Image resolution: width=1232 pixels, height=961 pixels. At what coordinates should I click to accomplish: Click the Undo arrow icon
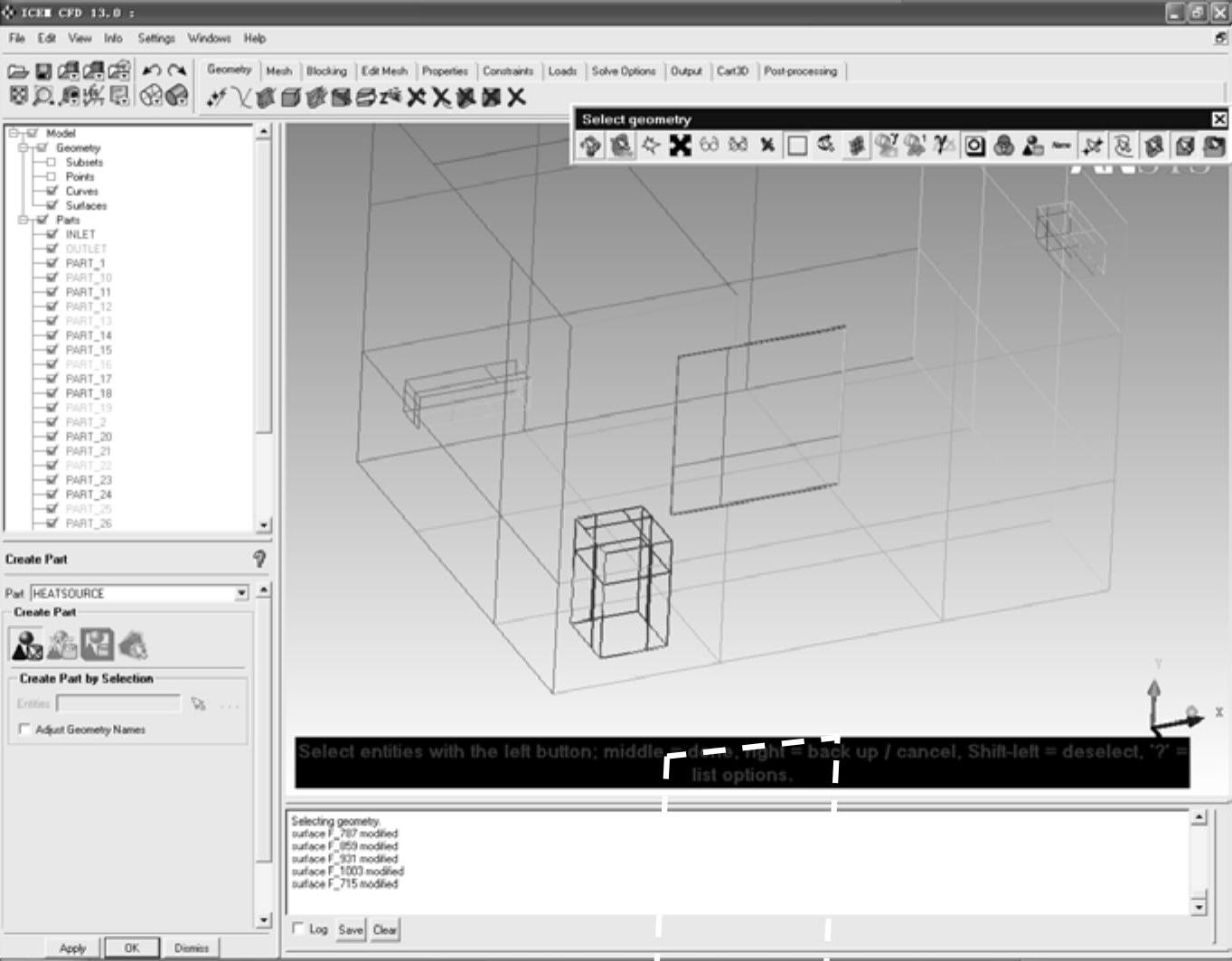click(x=151, y=71)
